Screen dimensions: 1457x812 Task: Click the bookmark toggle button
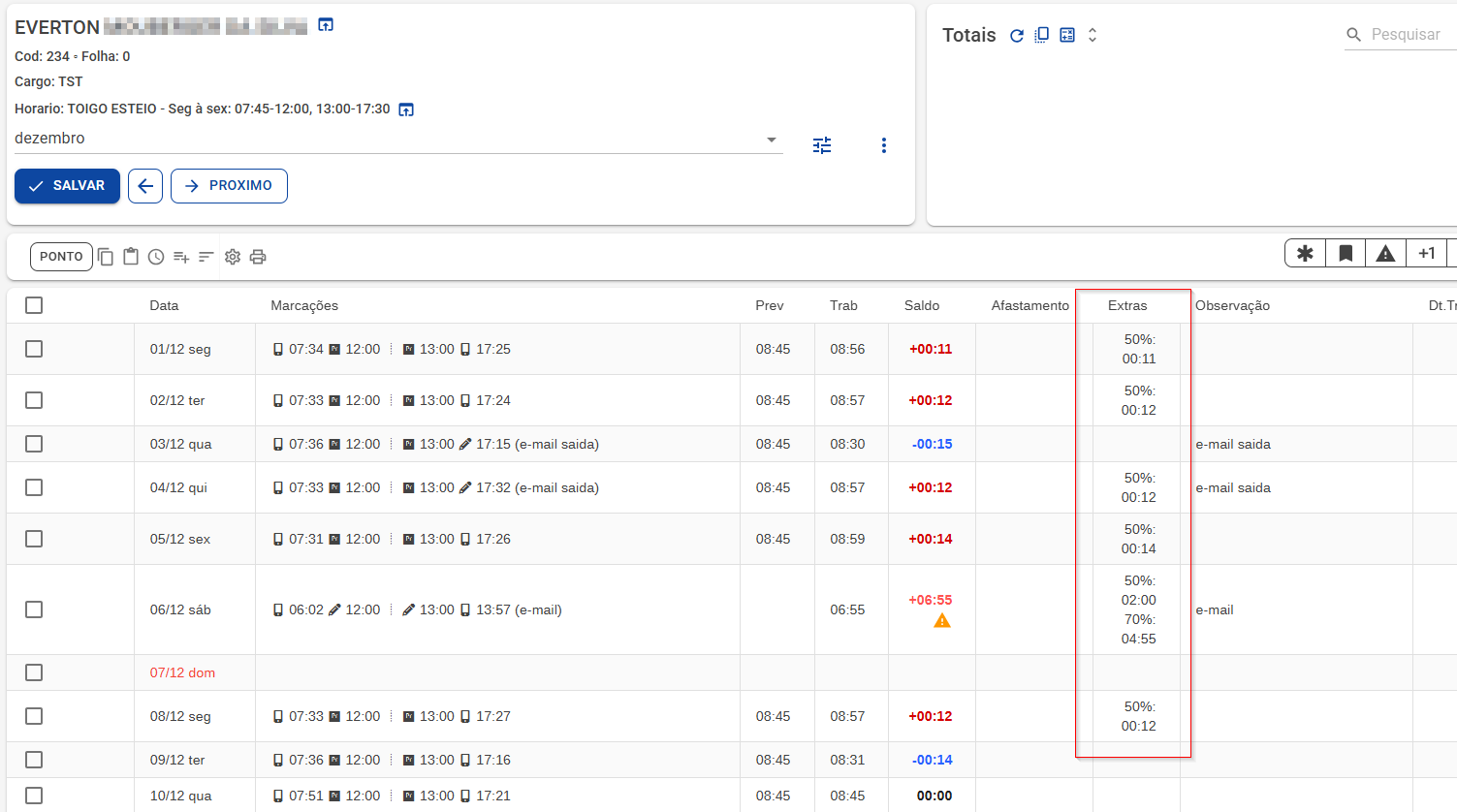pyautogui.click(x=1346, y=253)
